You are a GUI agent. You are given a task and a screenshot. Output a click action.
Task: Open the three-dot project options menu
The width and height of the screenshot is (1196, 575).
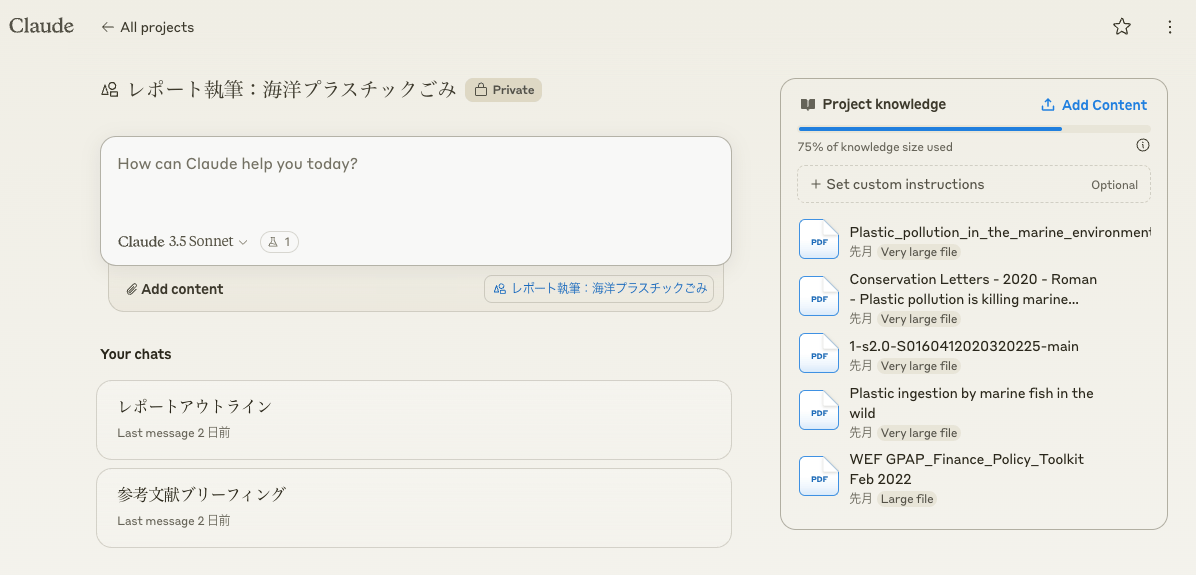pyautogui.click(x=1170, y=27)
